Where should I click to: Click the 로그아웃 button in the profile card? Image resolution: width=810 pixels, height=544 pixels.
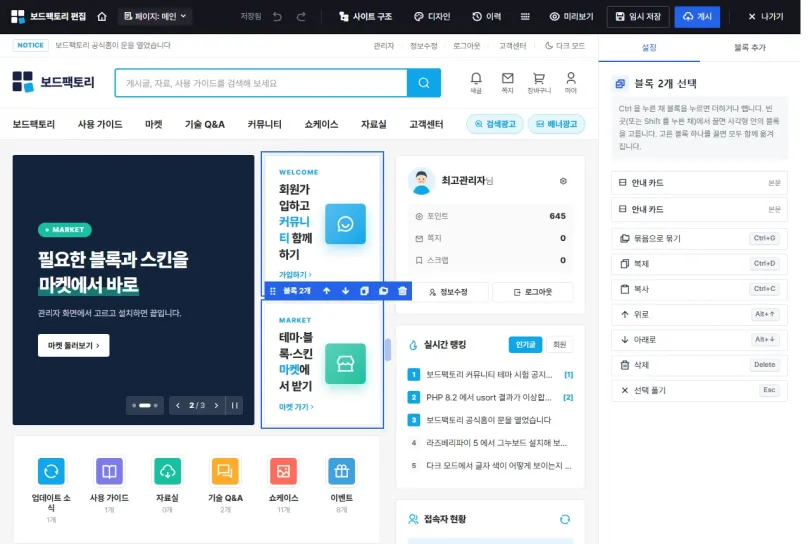(533, 292)
